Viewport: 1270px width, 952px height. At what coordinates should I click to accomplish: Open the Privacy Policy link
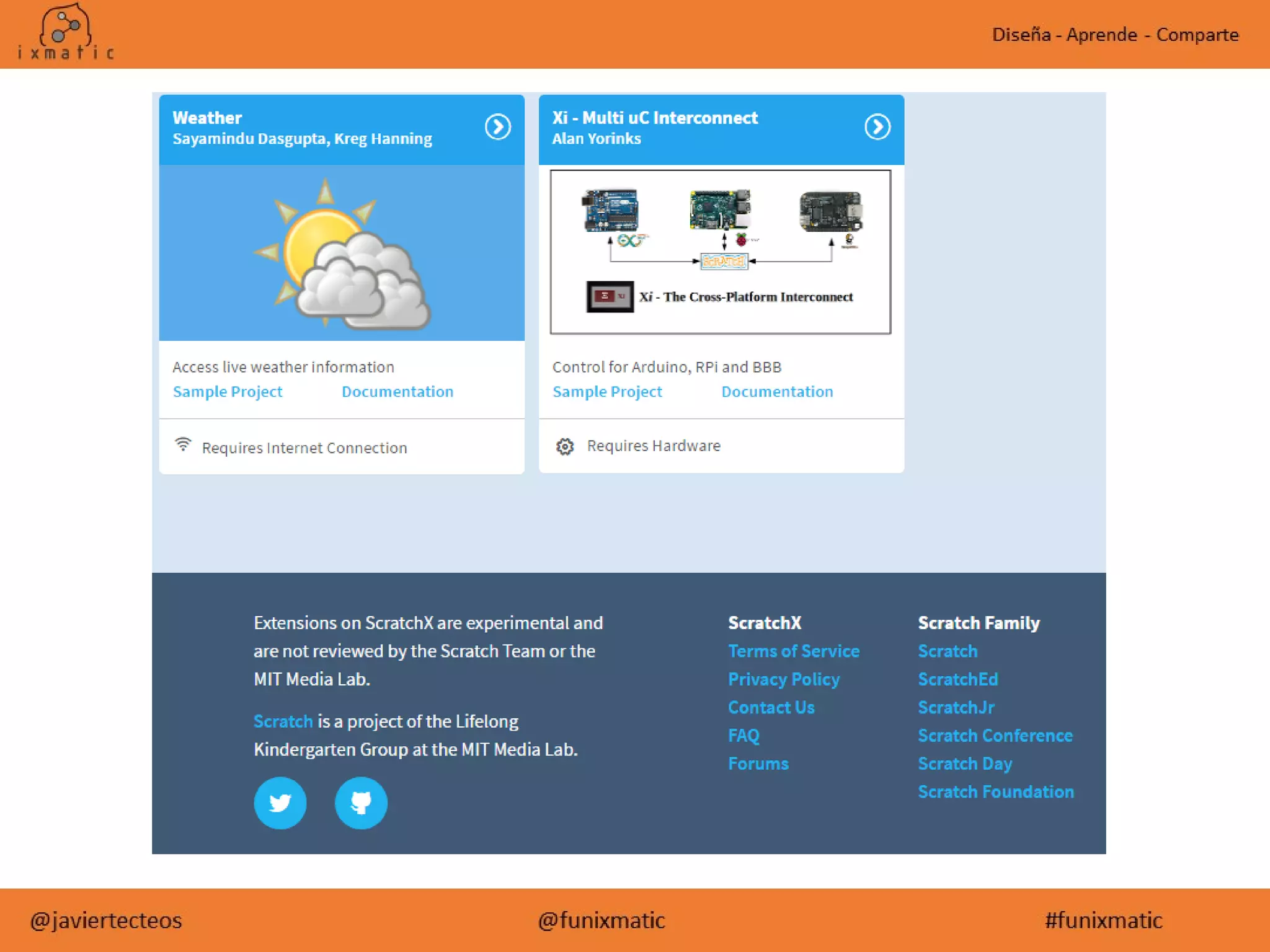tap(783, 679)
